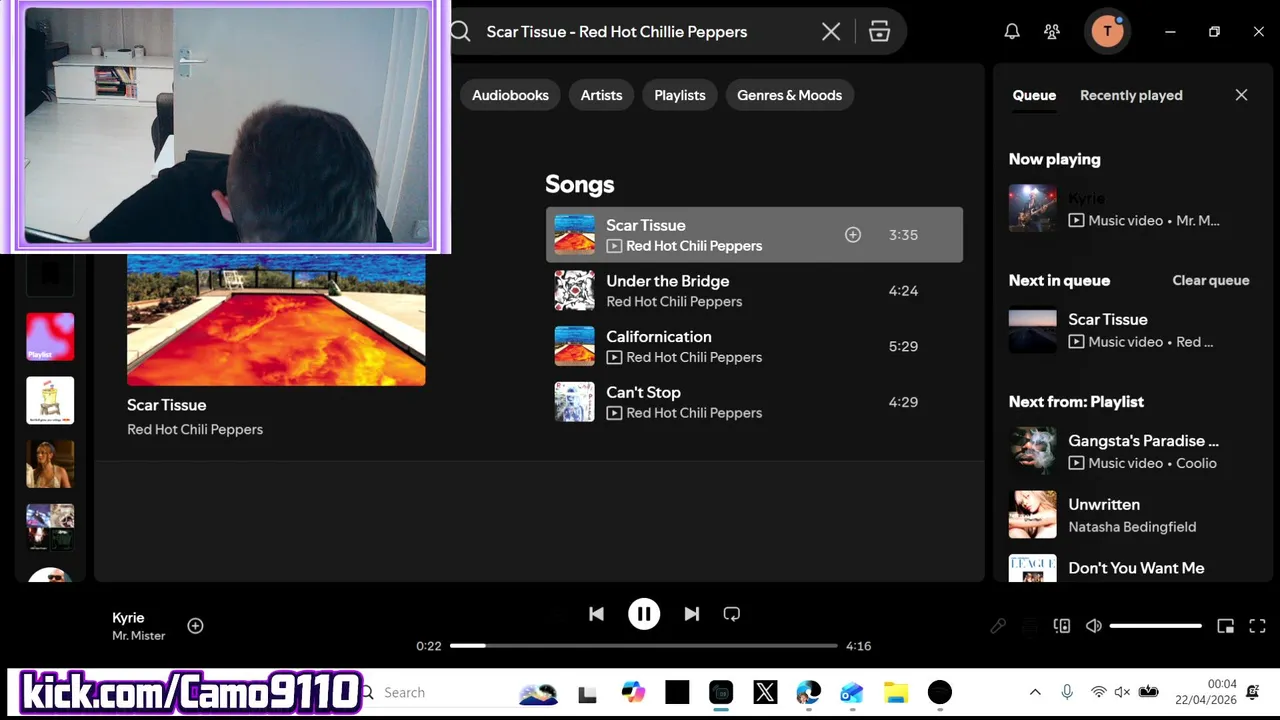Viewport: 1280px width, 720px height.
Task: Open the Friend Activity icon
Action: pos(1052,32)
